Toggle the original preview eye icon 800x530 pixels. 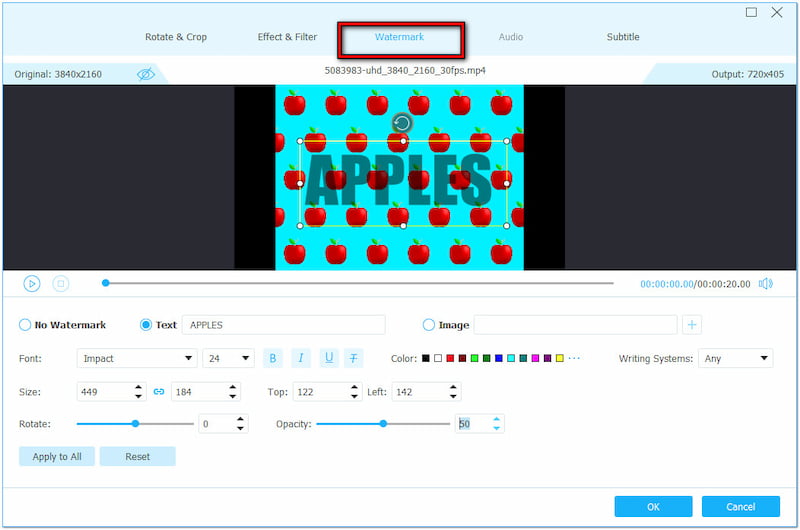coord(146,74)
